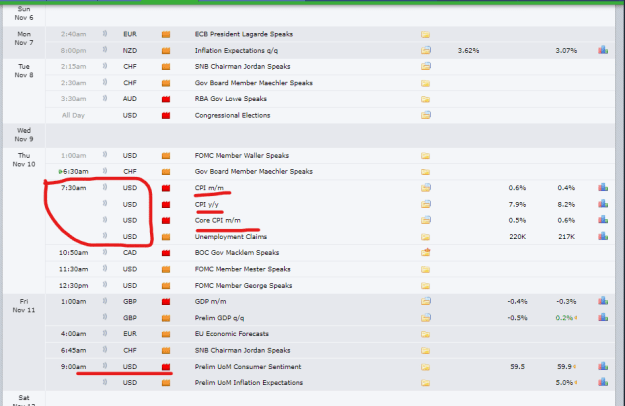
Task: Open SNB Chairman Jordan Speaks on Tuesday
Action: 242,67
